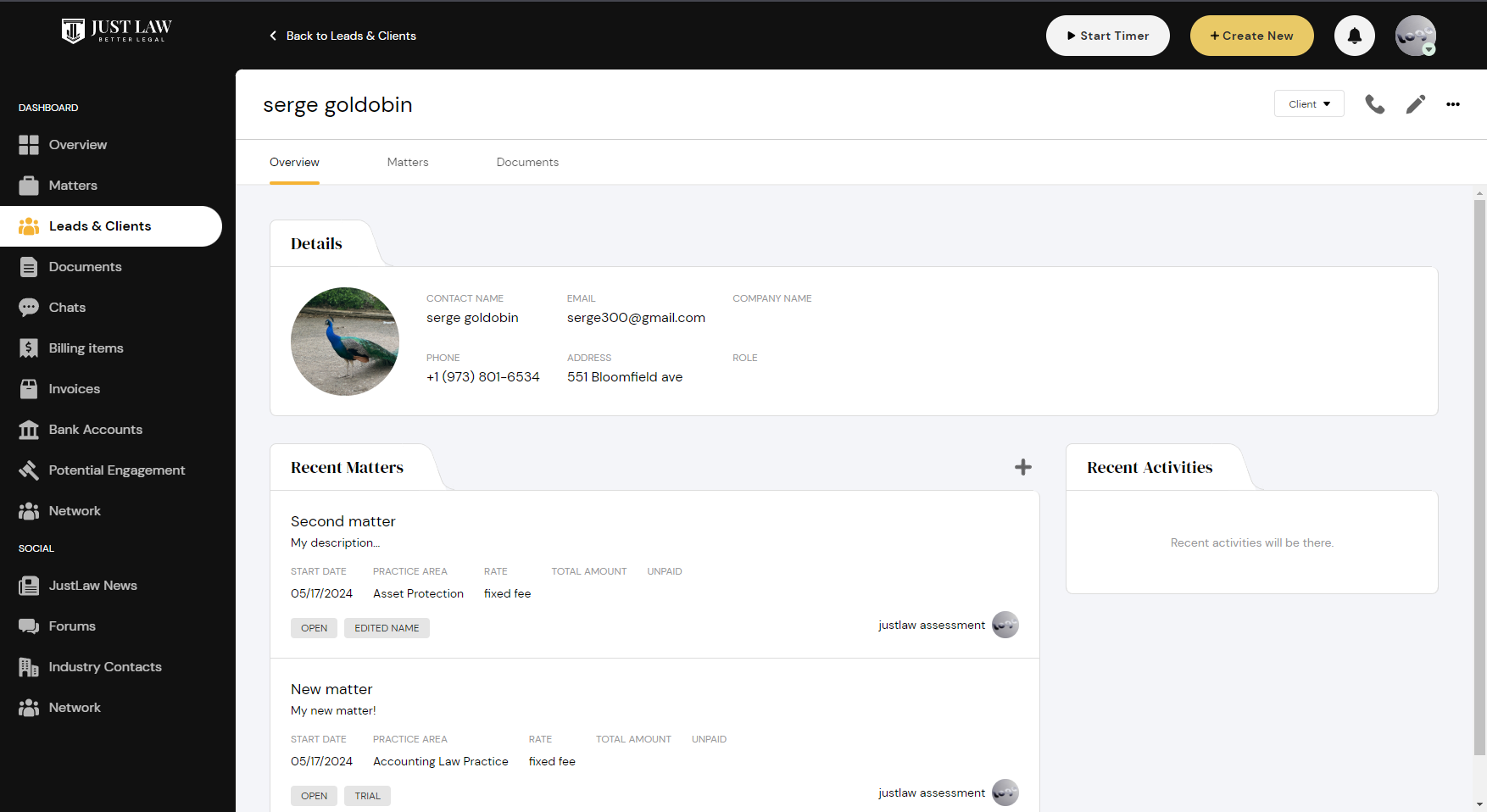Screen dimensions: 1487x812
Task: Click the phone number +1 (973) 801-6534
Action: pyautogui.click(x=483, y=377)
